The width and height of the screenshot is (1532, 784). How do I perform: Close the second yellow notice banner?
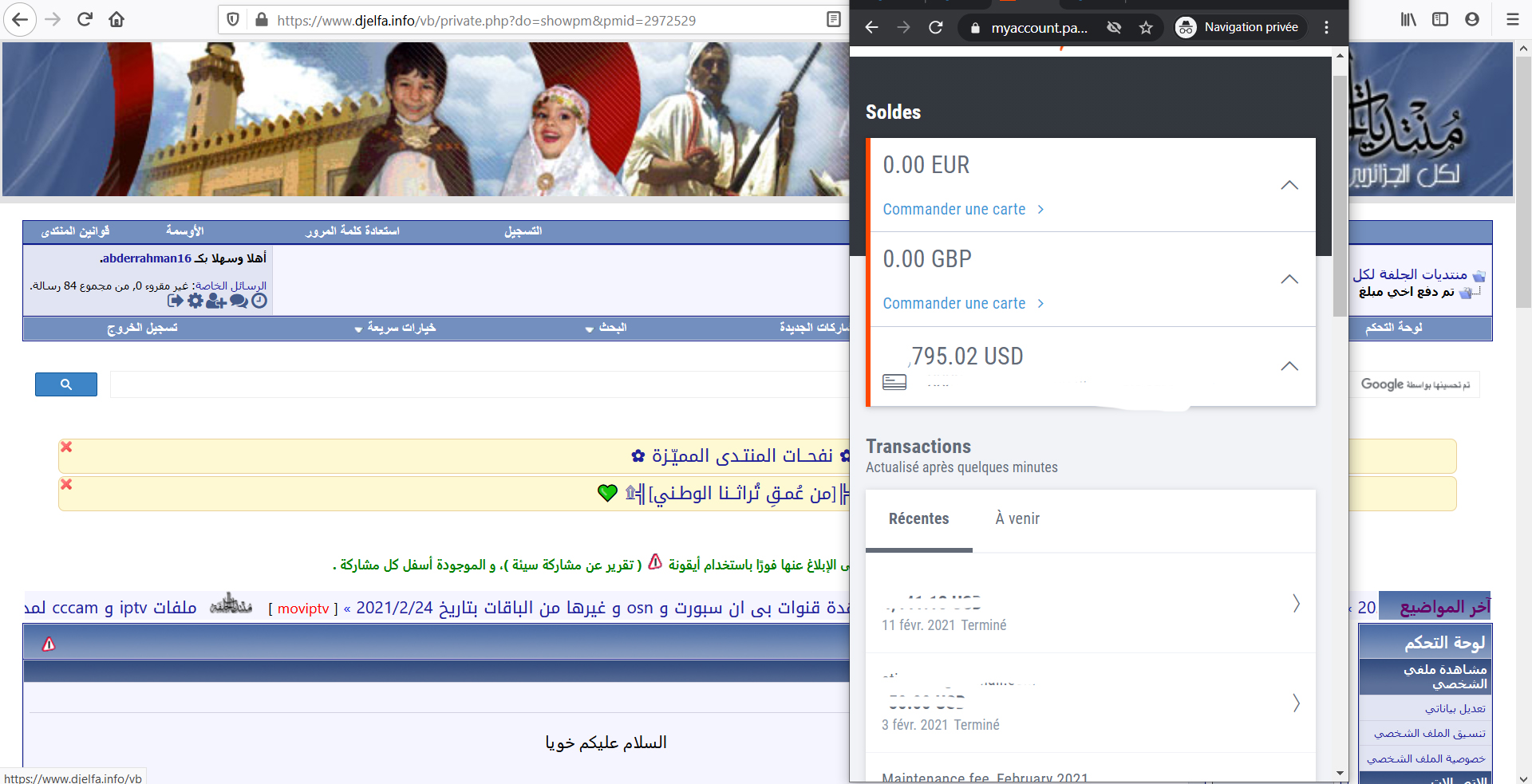[x=66, y=484]
